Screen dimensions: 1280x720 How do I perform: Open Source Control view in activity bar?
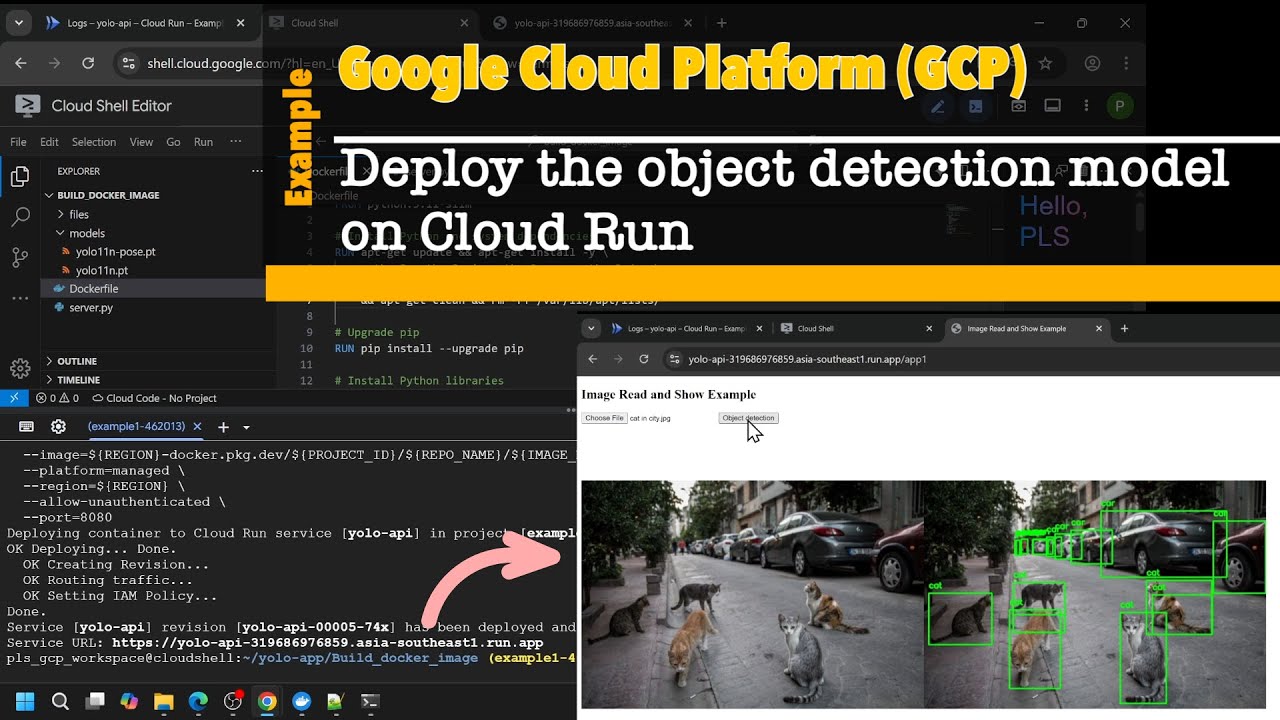click(x=20, y=257)
